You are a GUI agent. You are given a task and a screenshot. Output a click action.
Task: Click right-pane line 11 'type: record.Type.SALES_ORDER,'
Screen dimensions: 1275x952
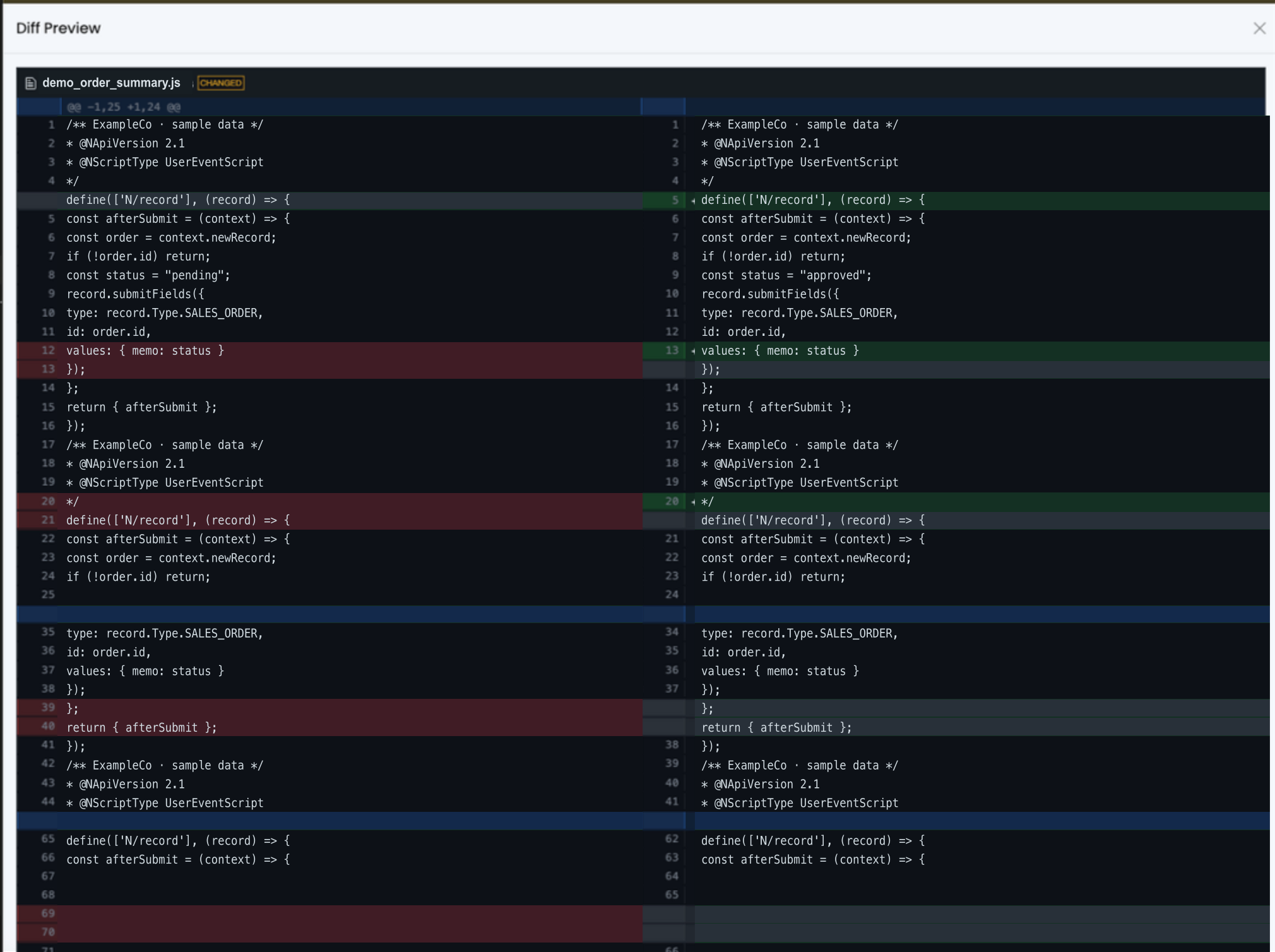(x=800, y=313)
